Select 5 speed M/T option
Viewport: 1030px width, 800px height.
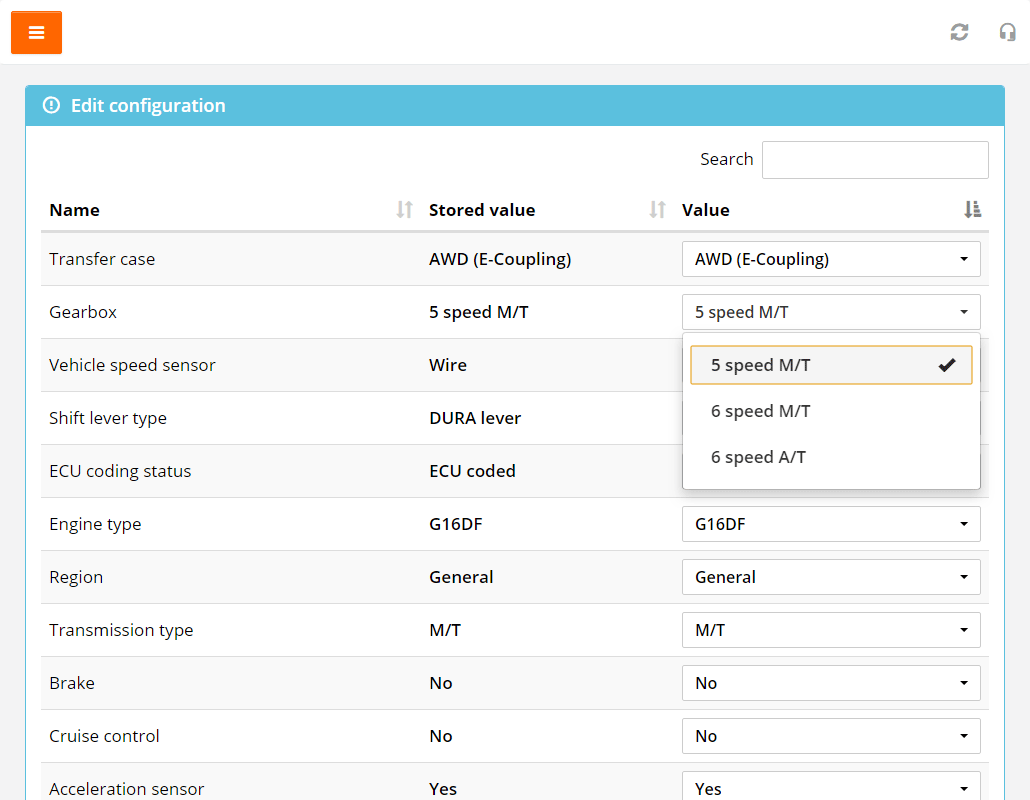pyautogui.click(x=830, y=365)
